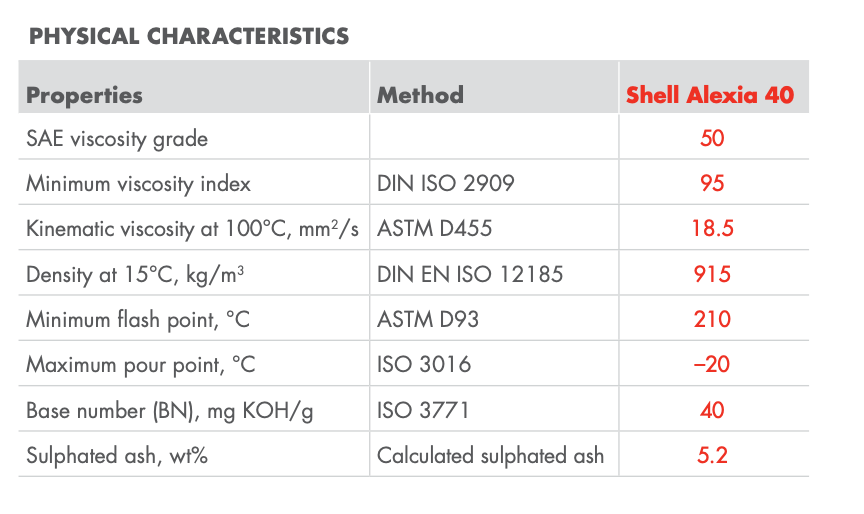Click the PHYSICAL CHARACTERISTICS heading
This screenshot has width=864, height=514.
(x=189, y=37)
